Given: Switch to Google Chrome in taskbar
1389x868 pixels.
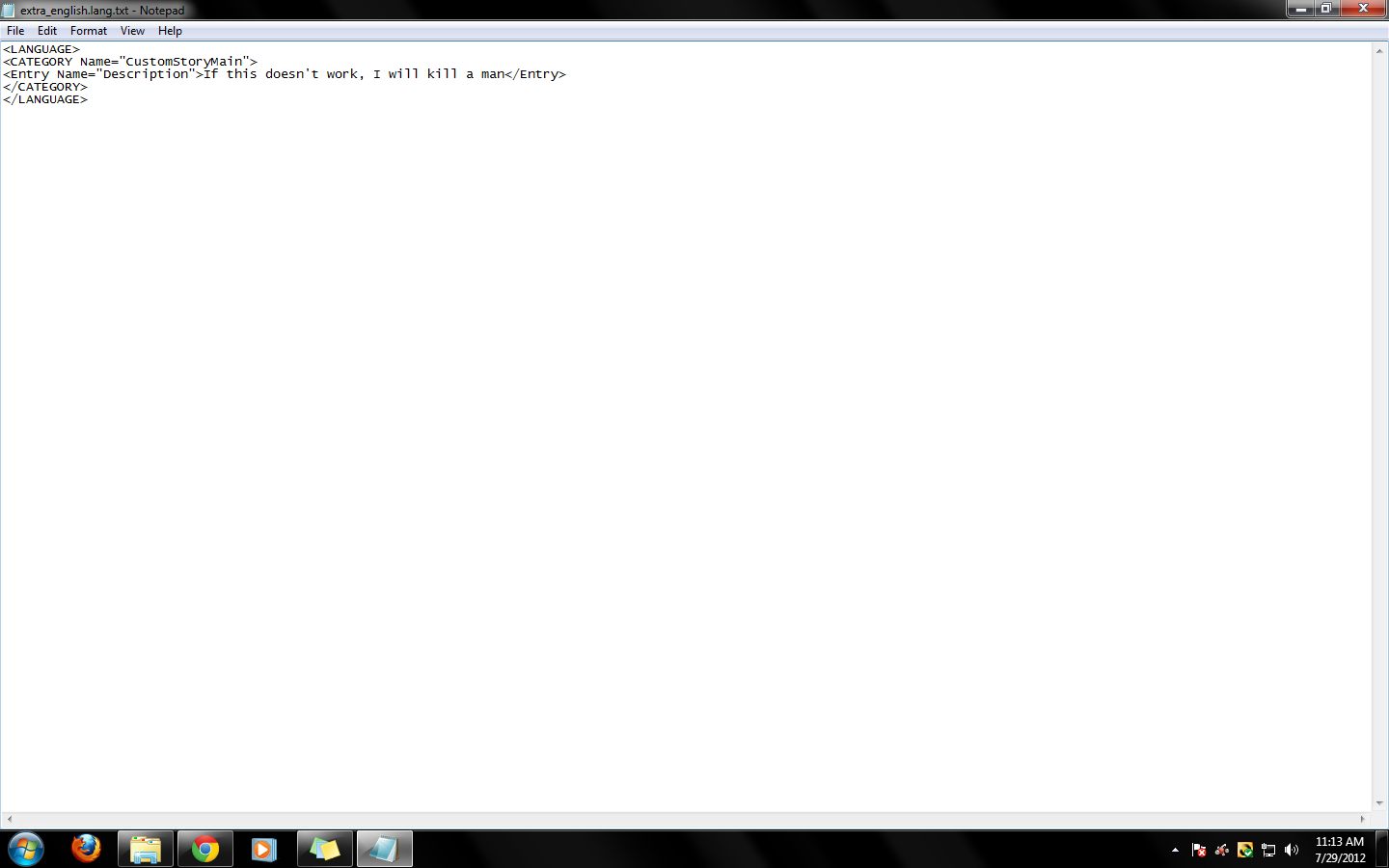Looking at the screenshot, I should [x=204, y=849].
